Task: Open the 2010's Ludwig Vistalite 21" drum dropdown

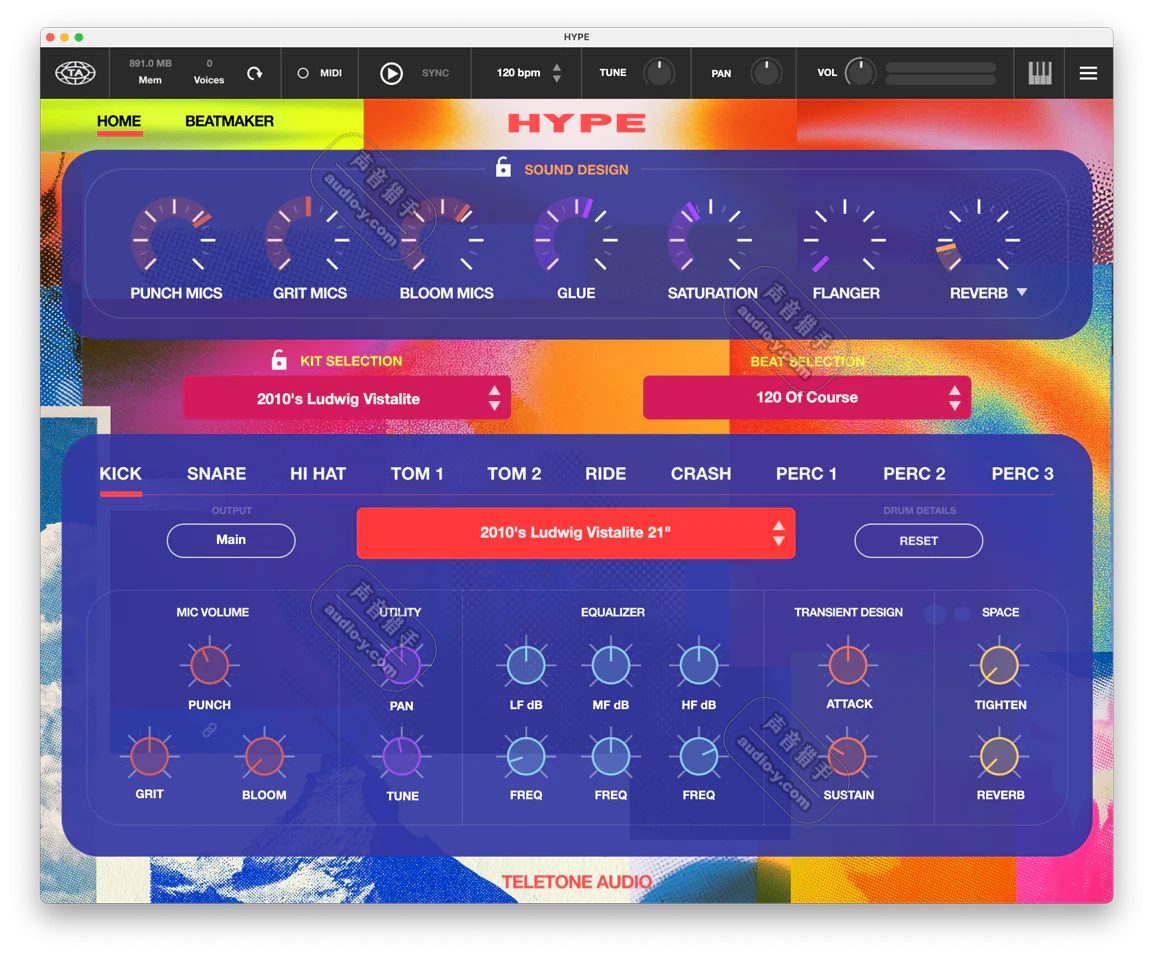Action: (576, 532)
